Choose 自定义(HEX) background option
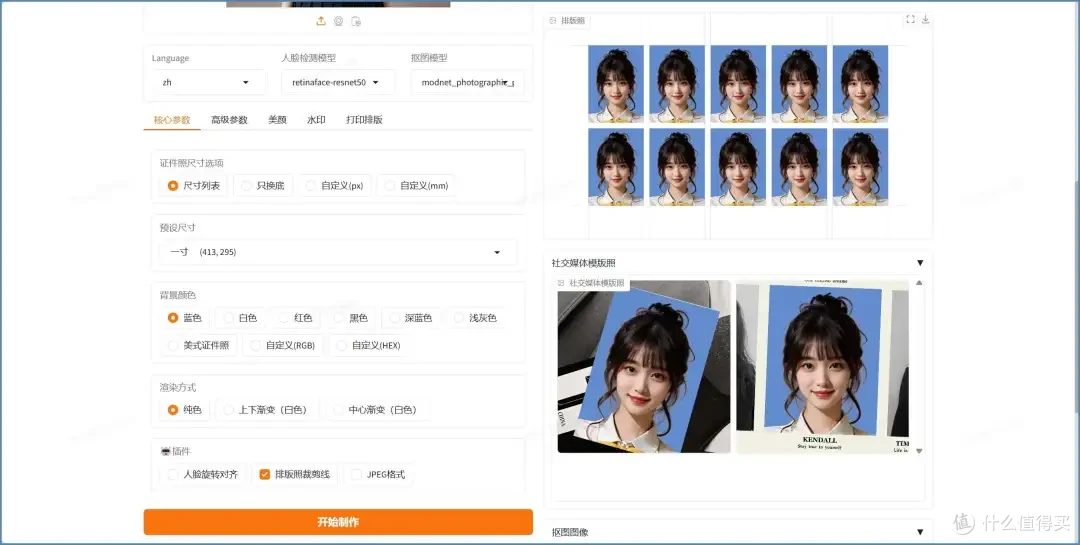The image size is (1080, 545). 368,345
